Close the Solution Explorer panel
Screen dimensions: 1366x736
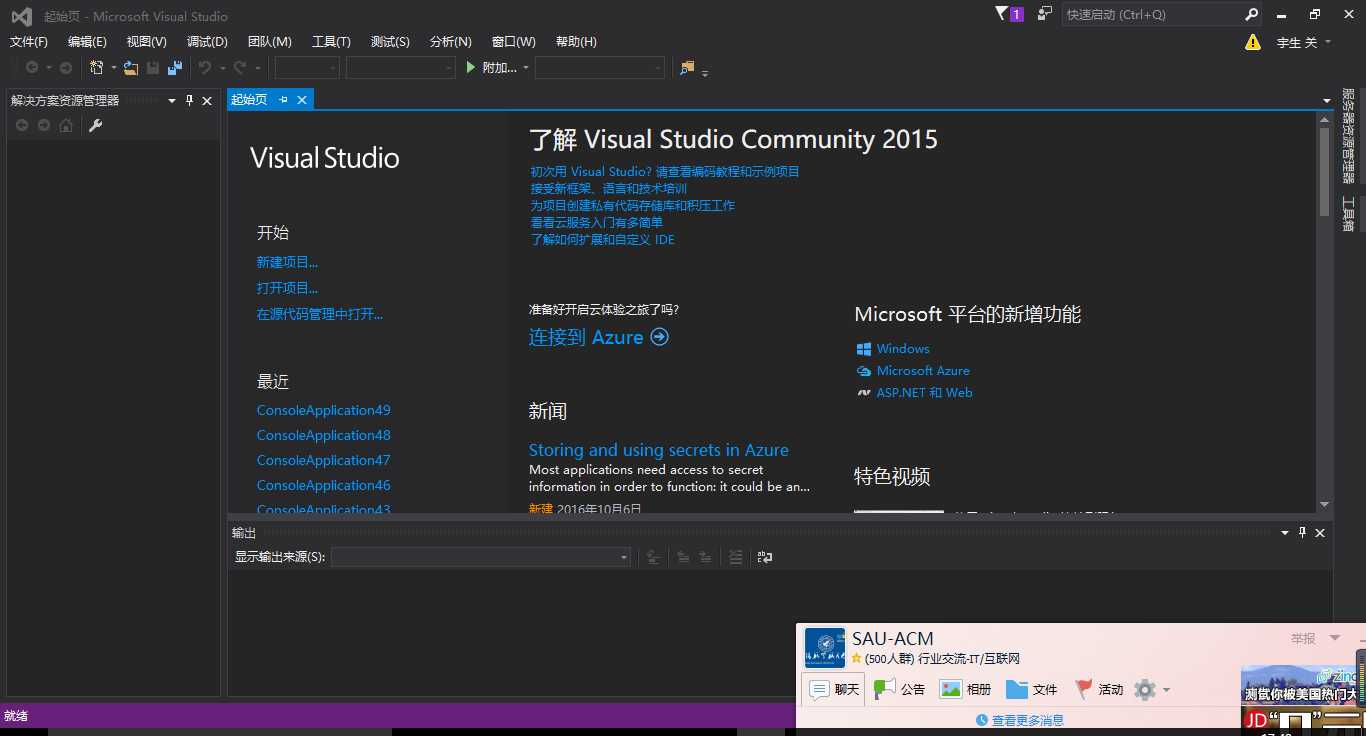click(207, 100)
